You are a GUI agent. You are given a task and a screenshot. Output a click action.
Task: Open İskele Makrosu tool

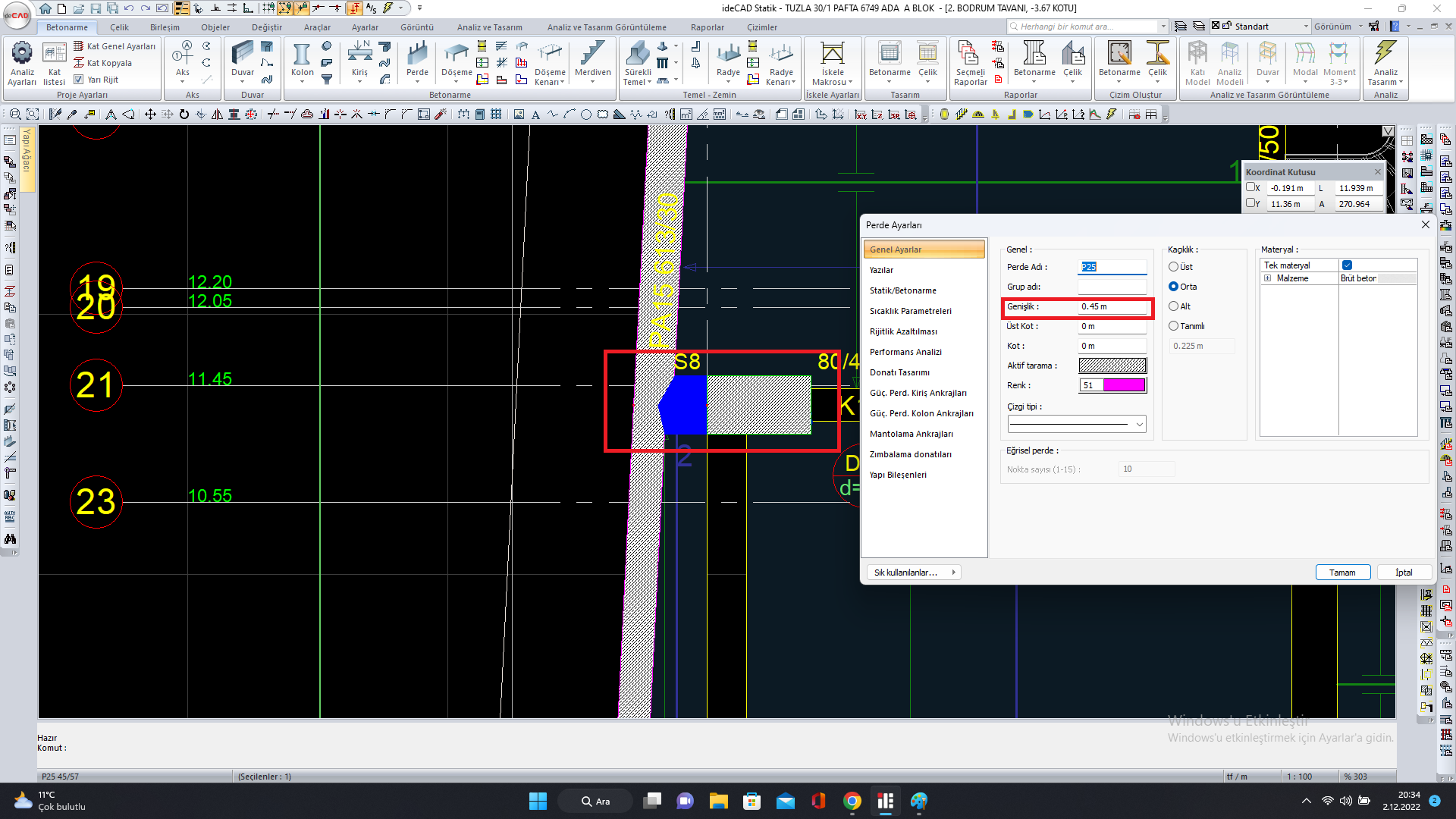833,62
